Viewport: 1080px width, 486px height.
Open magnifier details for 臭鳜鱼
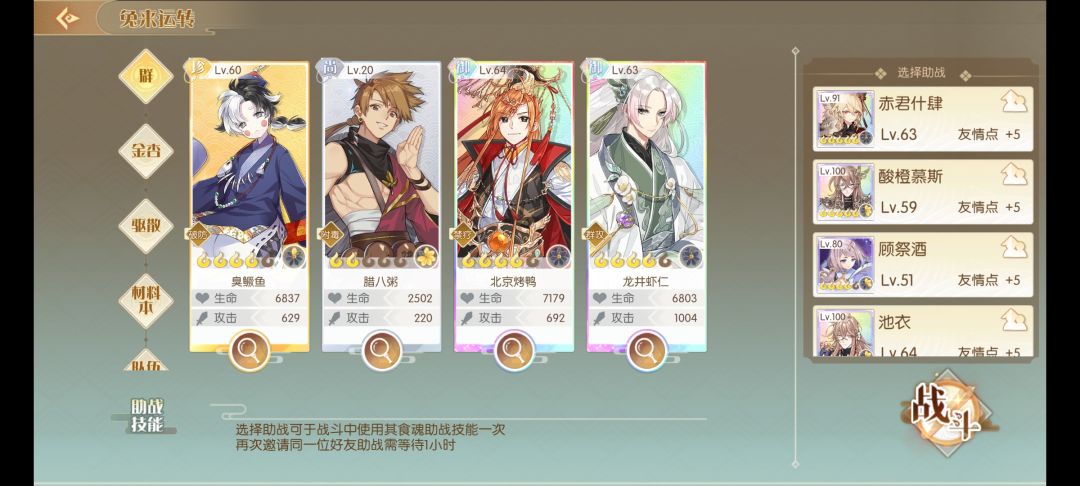(249, 351)
